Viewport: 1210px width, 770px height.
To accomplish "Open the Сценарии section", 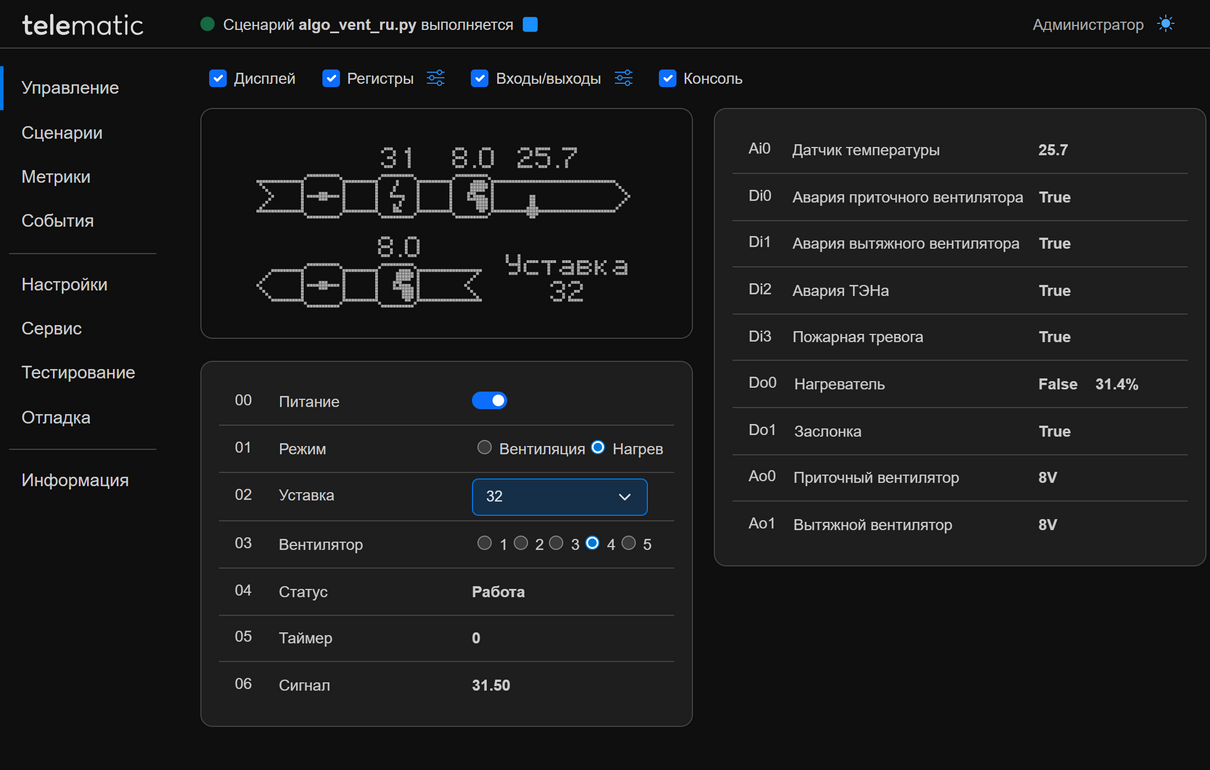I will click(x=62, y=133).
